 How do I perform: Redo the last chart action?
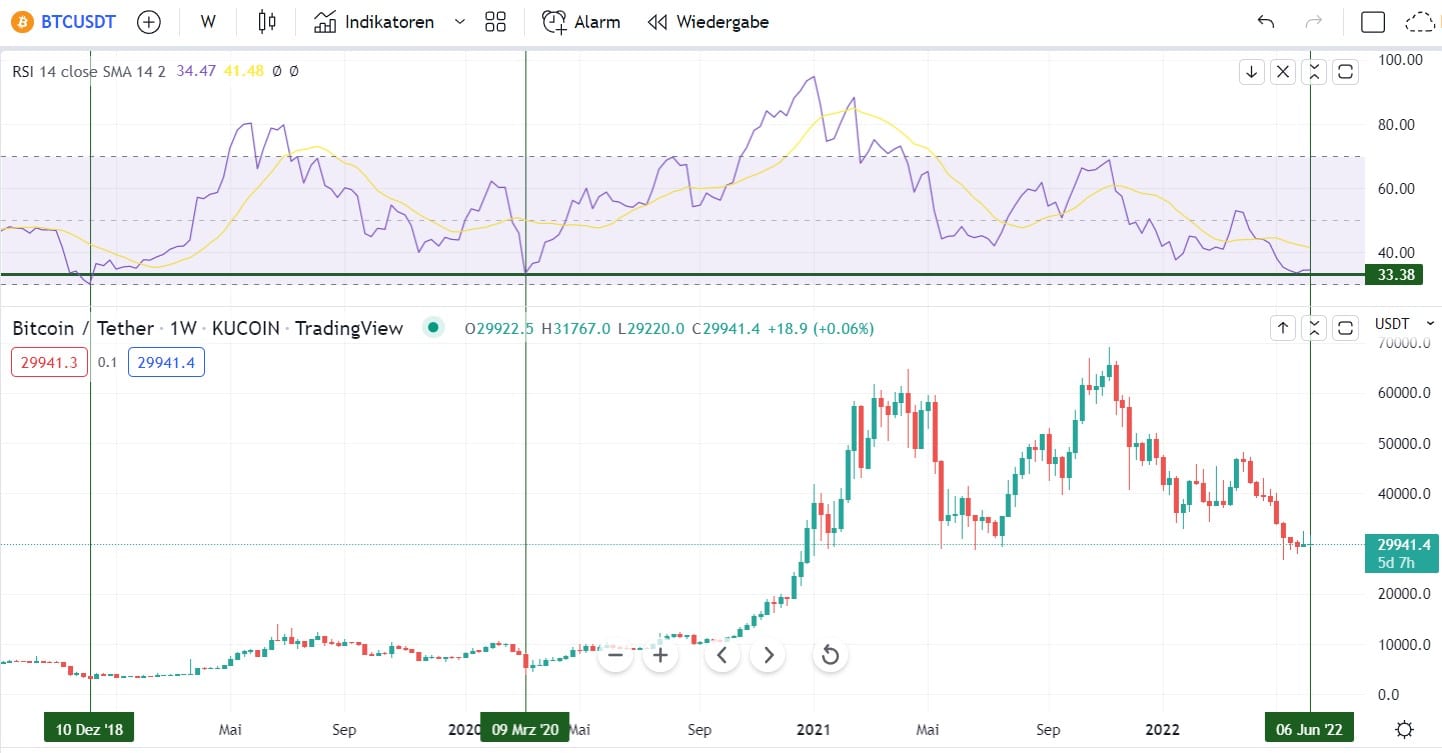1314,22
